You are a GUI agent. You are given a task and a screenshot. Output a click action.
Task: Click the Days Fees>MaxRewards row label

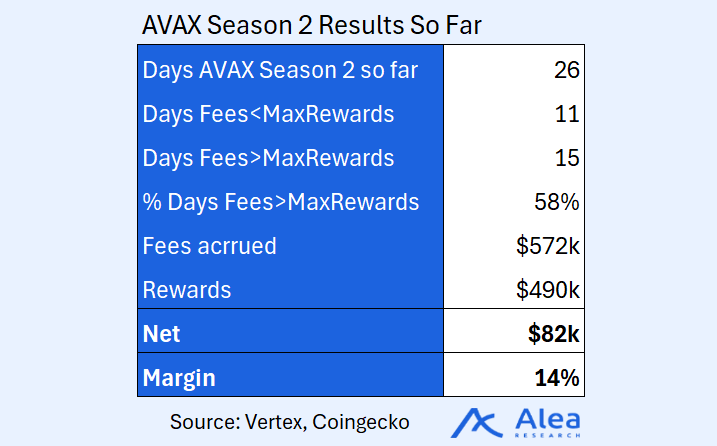[268, 158]
